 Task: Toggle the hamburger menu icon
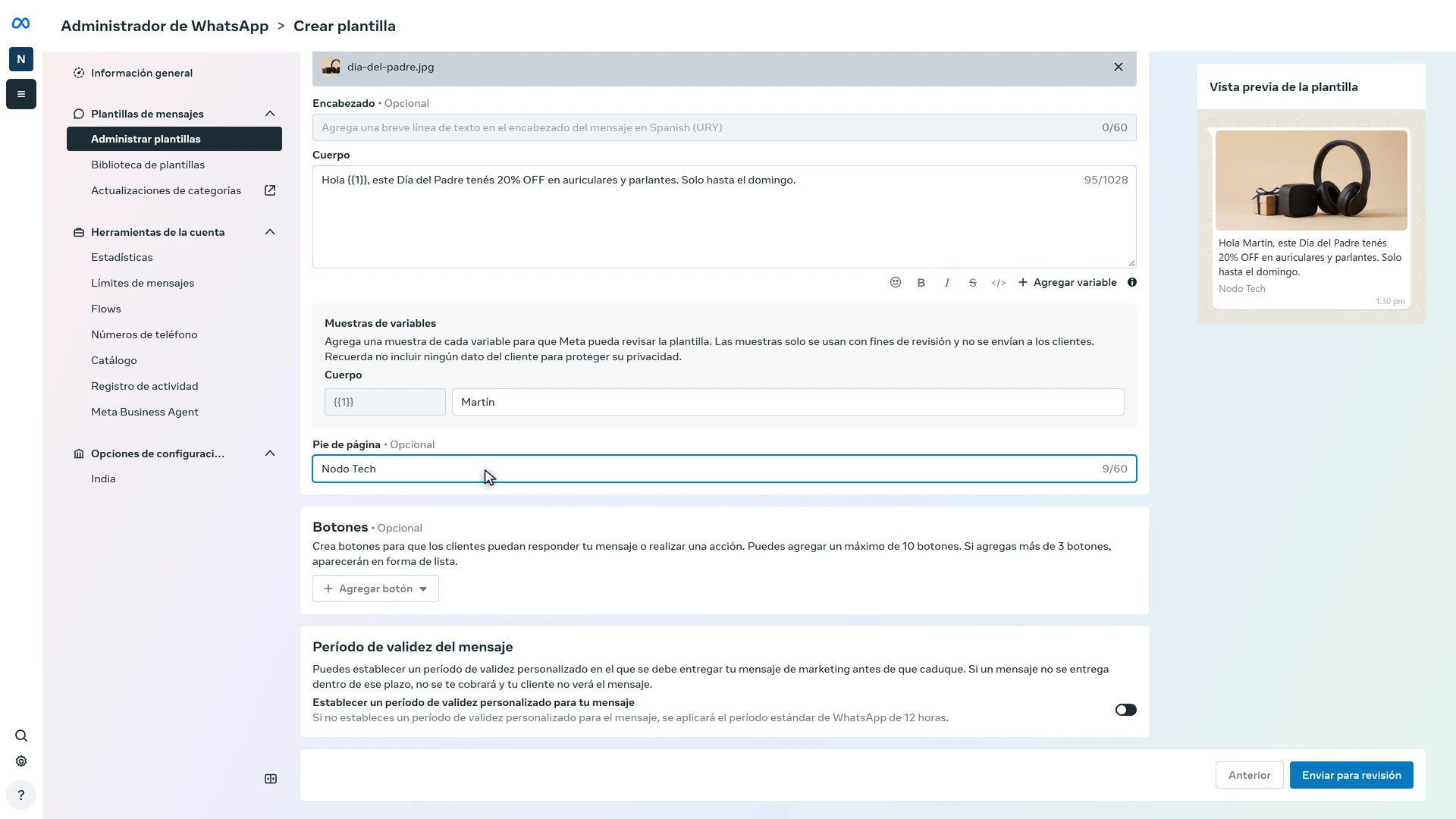coord(21,94)
